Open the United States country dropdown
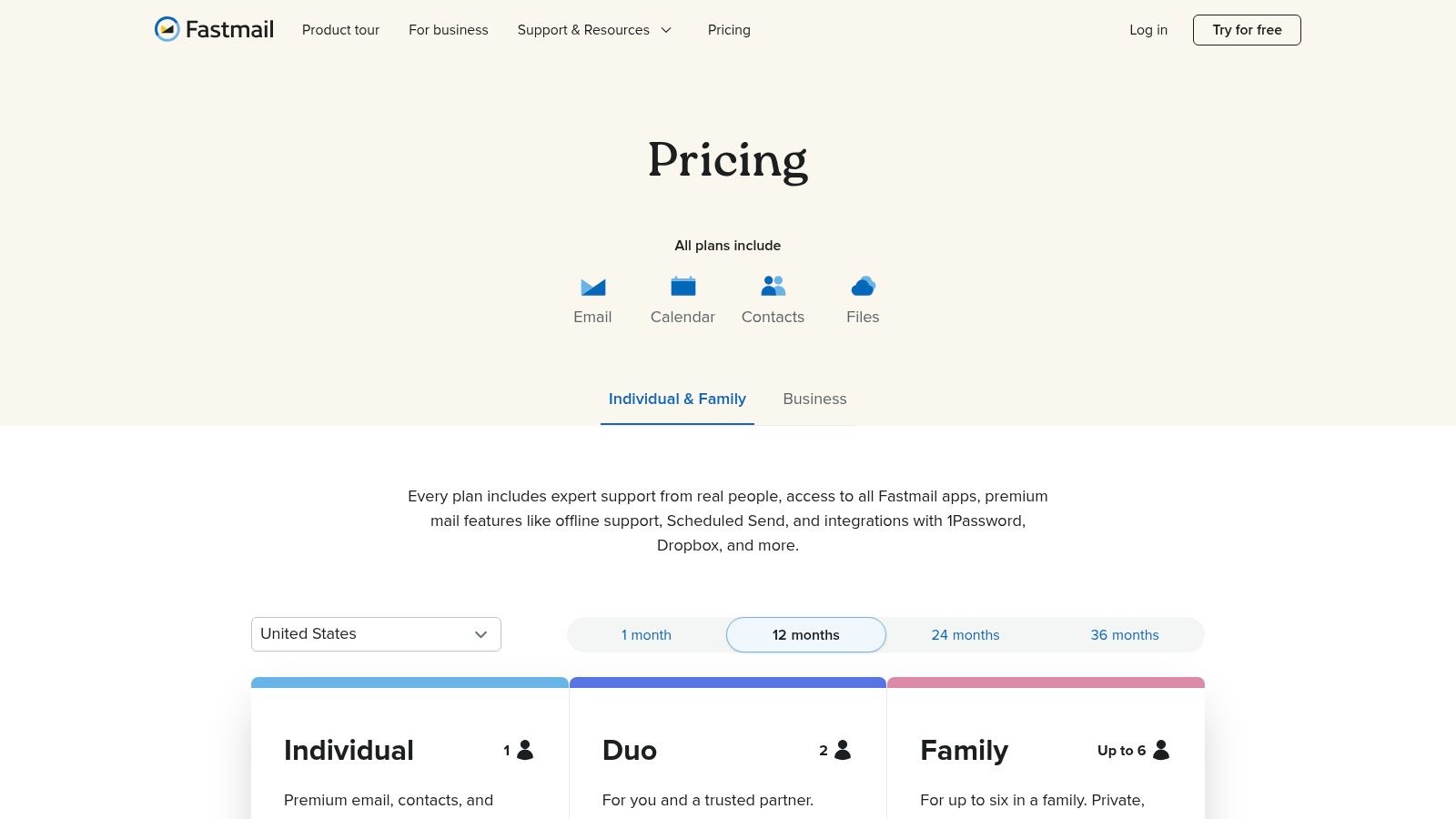This screenshot has width=1456, height=819. coord(376,634)
